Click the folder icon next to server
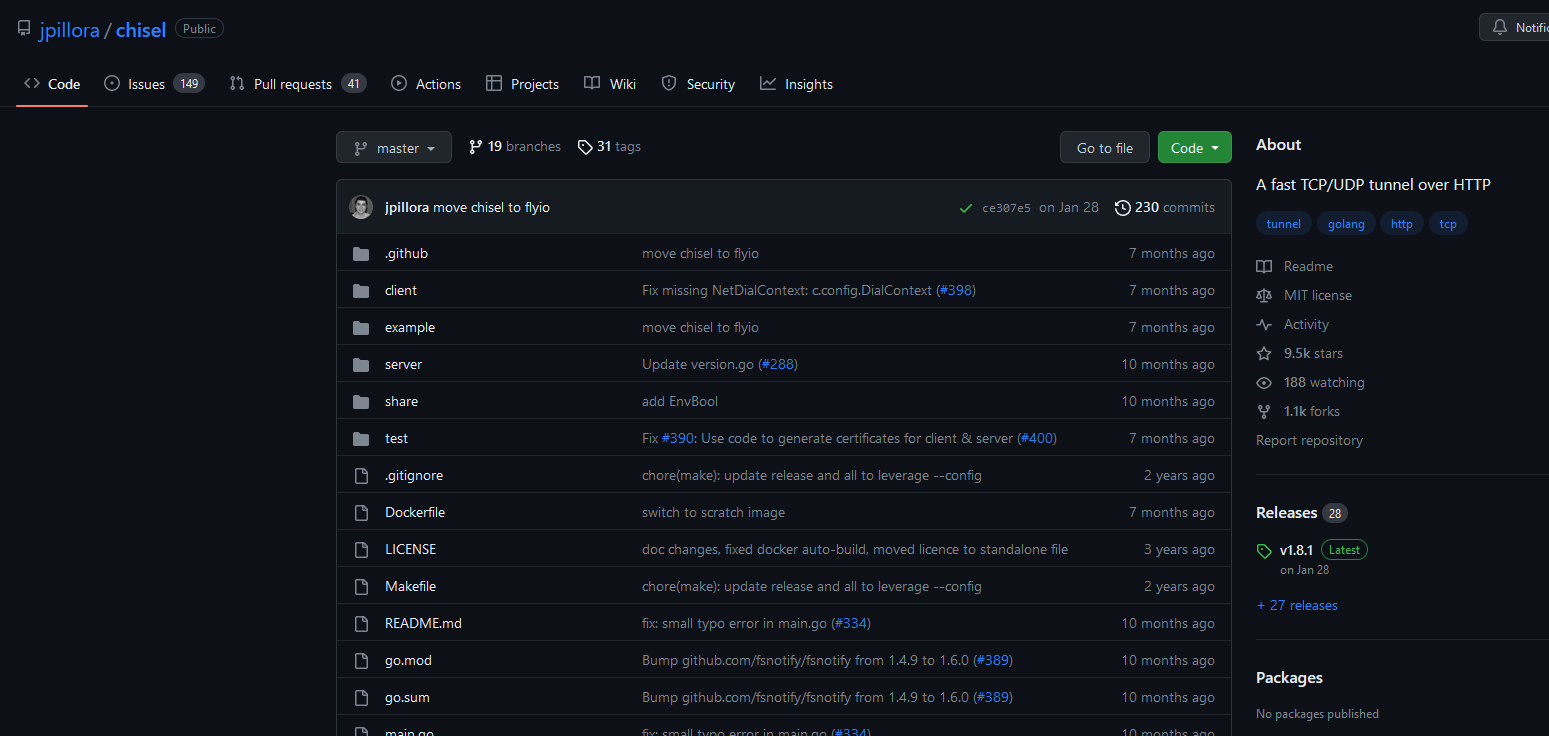Screen dimensions: 1549x736 click(x=361, y=365)
